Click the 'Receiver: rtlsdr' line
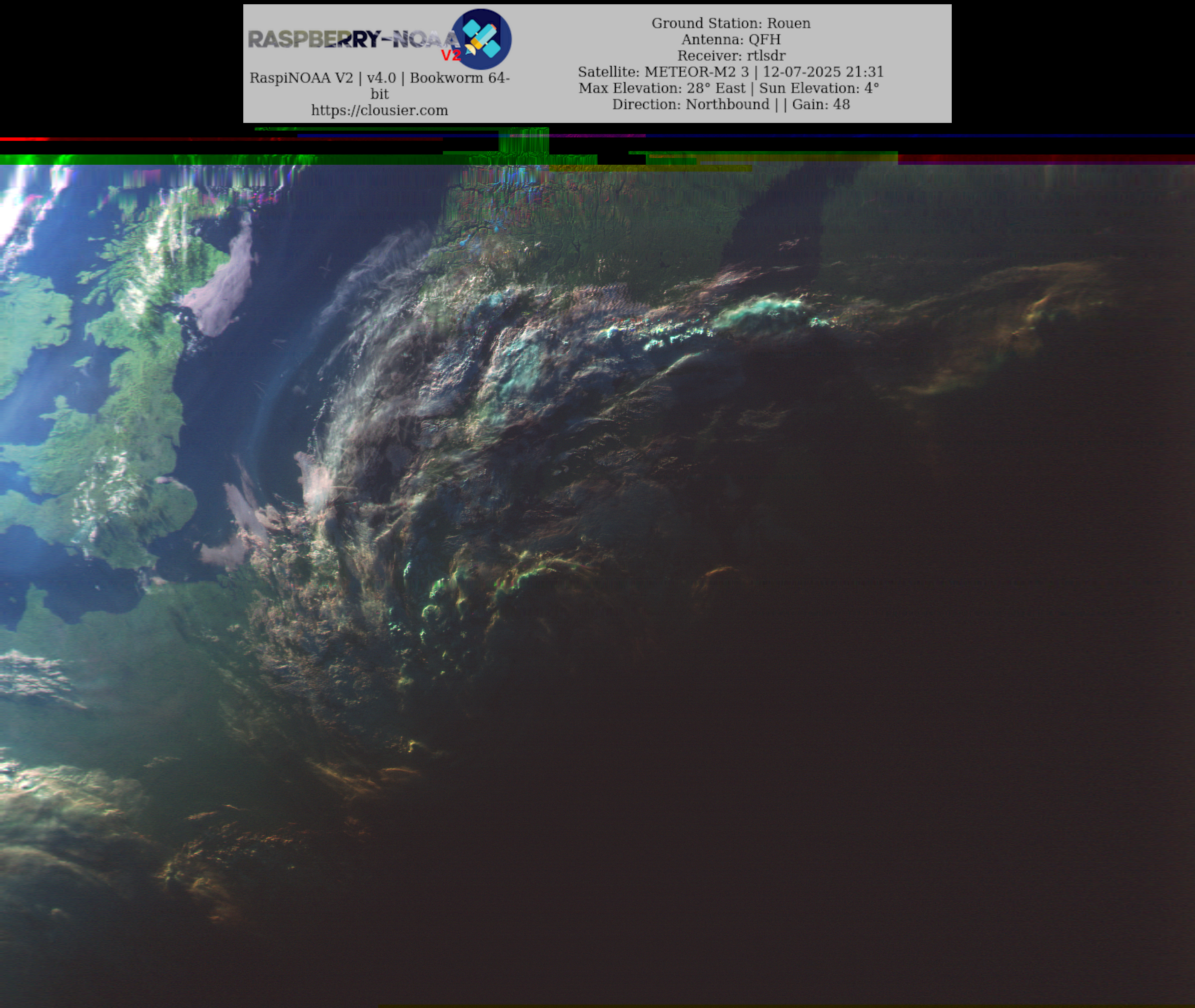This screenshot has width=1195, height=1008. point(731,56)
